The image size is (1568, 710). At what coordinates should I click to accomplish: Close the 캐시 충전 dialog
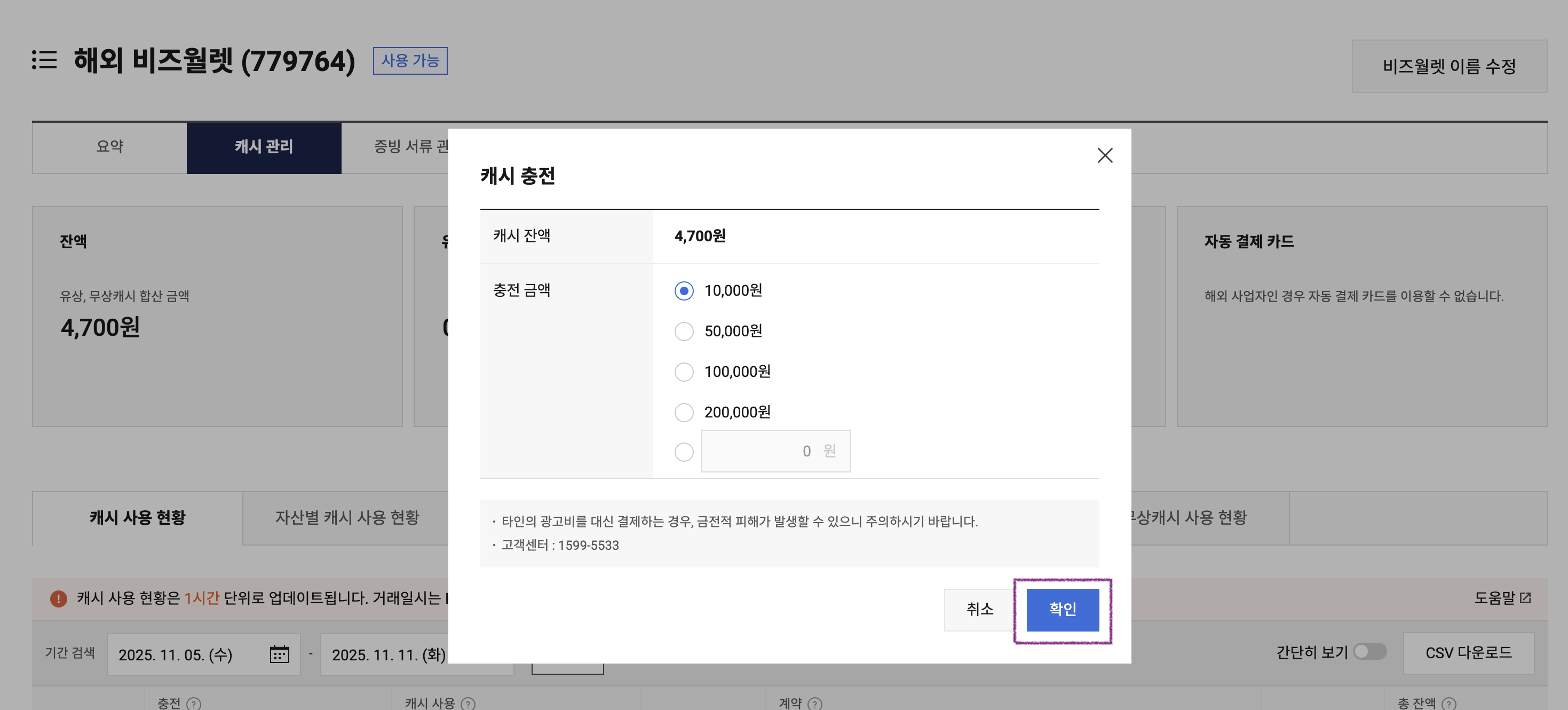(x=1104, y=155)
